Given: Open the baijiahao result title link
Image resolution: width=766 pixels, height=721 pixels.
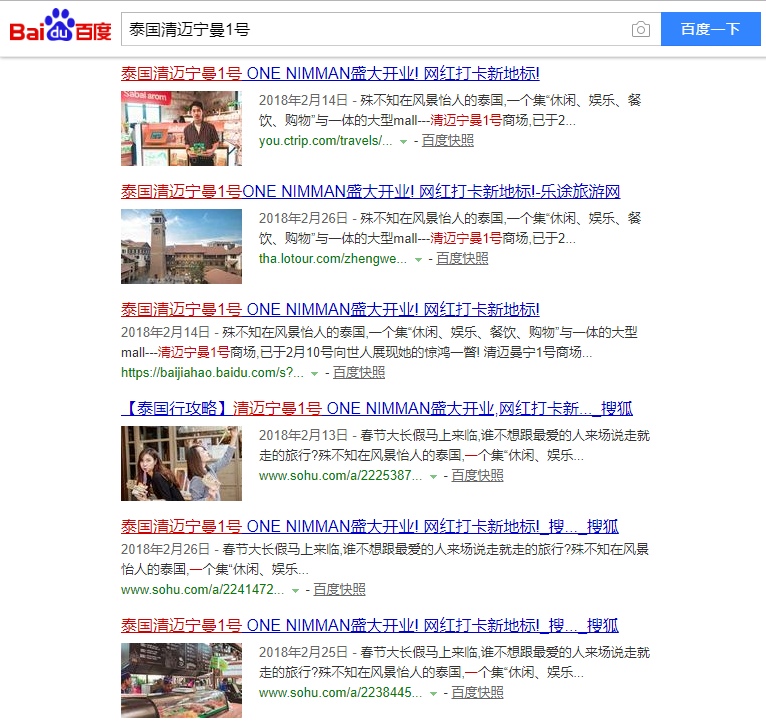Looking at the screenshot, I should coord(330,310).
